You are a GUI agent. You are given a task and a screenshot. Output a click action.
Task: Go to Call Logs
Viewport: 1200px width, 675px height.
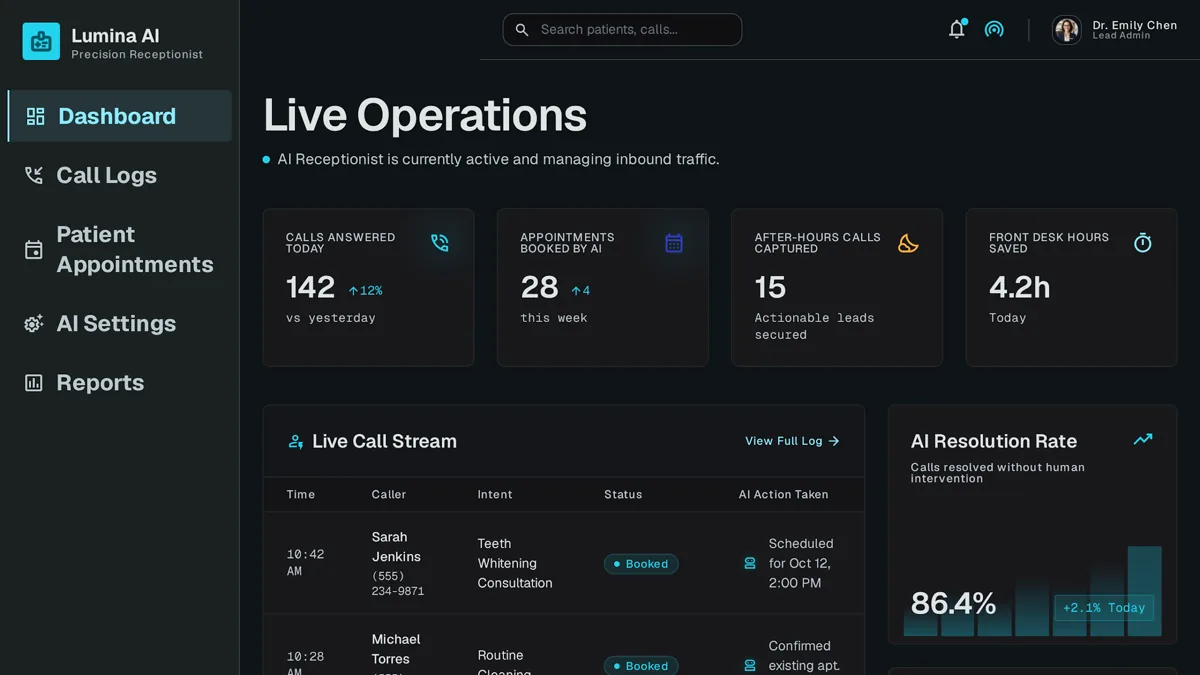[x=120, y=175]
